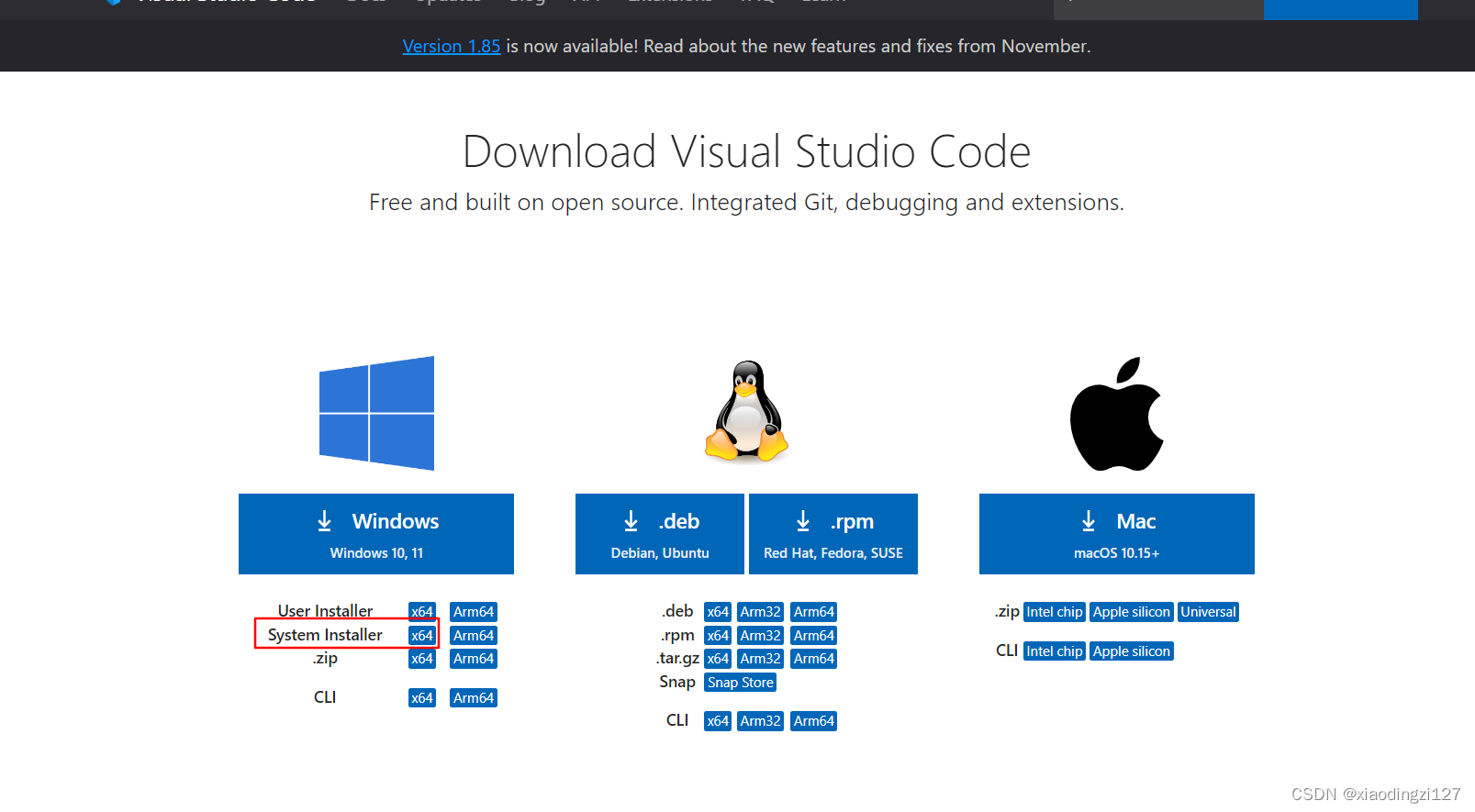Get the .tar.gz Arm32 archive
1475x812 pixels.
[761, 659]
